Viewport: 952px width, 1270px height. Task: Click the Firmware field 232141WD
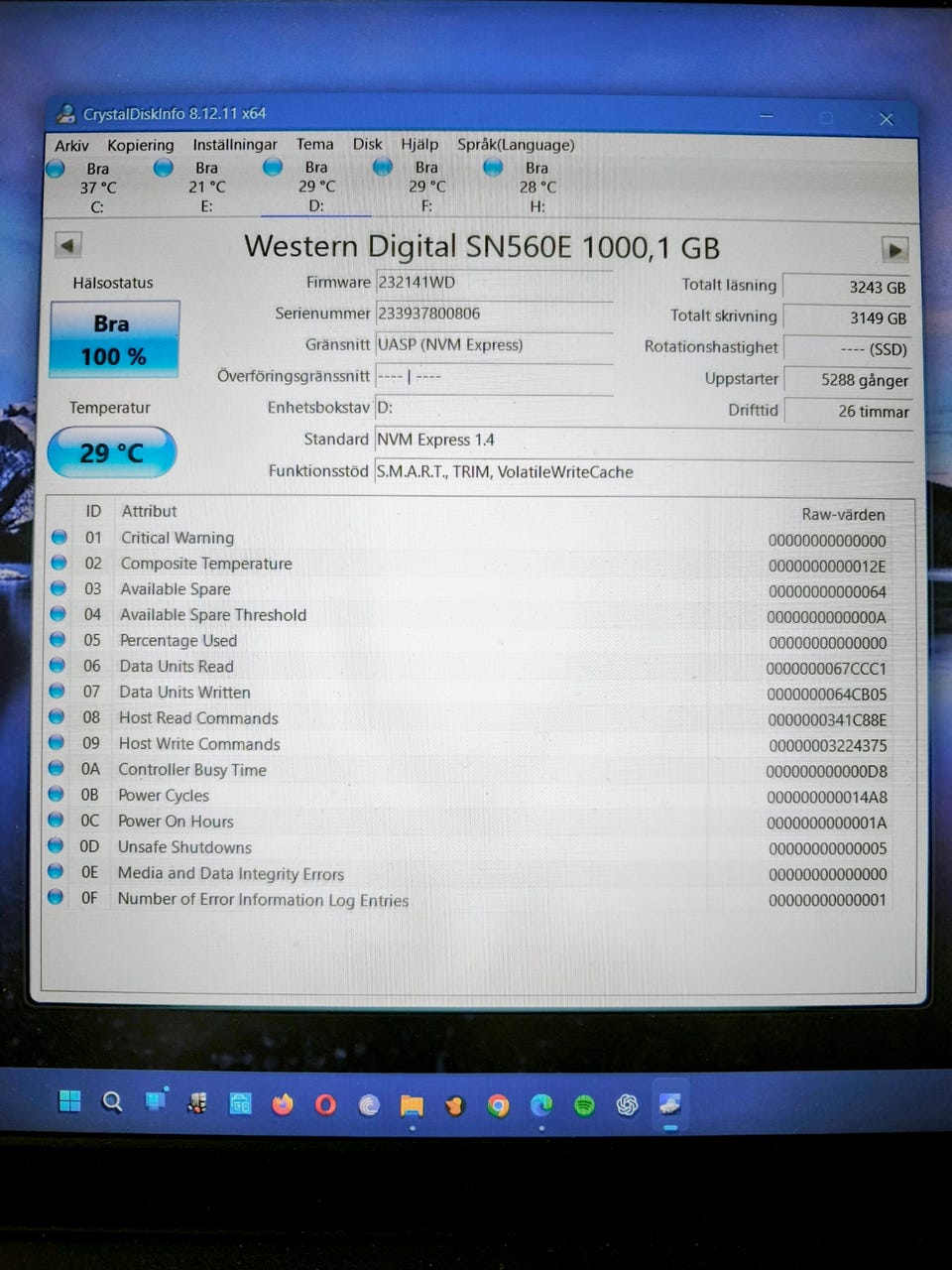click(494, 283)
